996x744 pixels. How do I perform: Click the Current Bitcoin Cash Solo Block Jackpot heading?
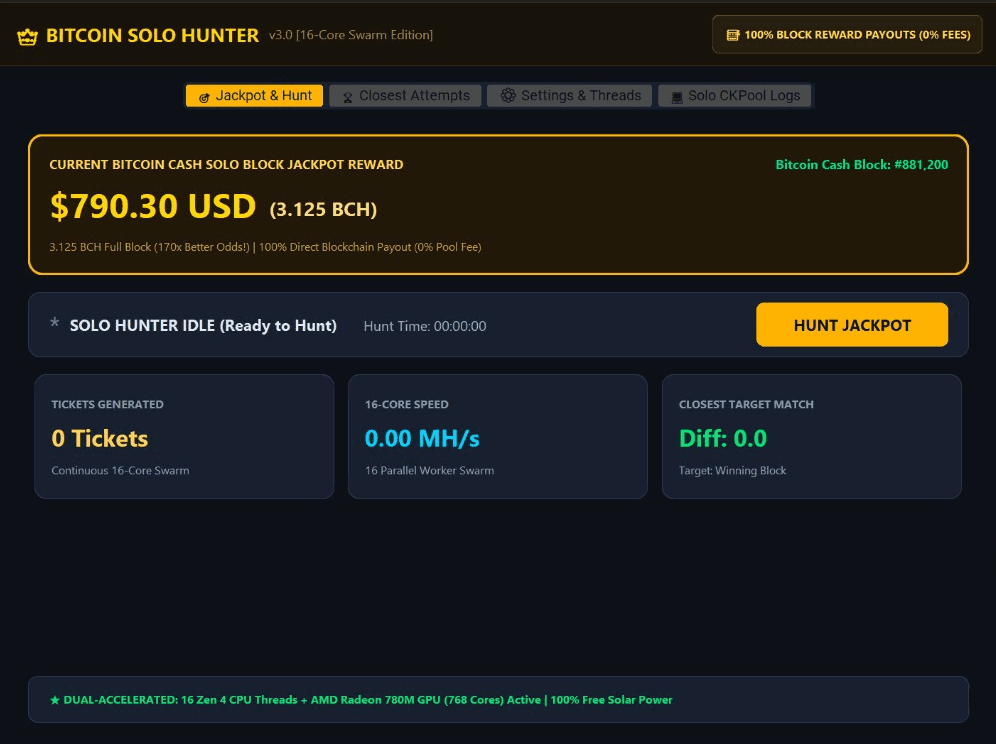click(x=226, y=165)
